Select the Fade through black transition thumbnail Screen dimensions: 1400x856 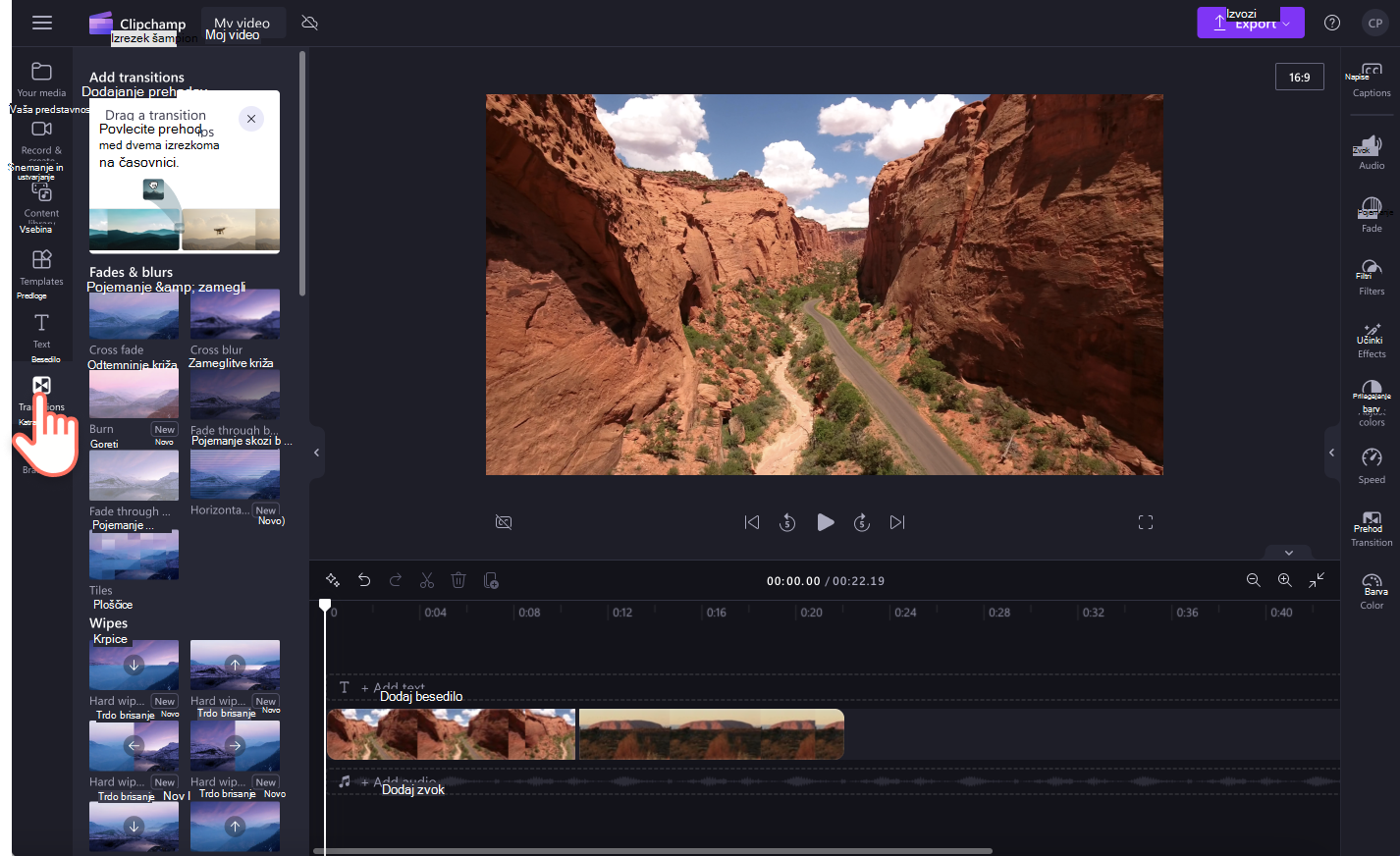coord(235,395)
